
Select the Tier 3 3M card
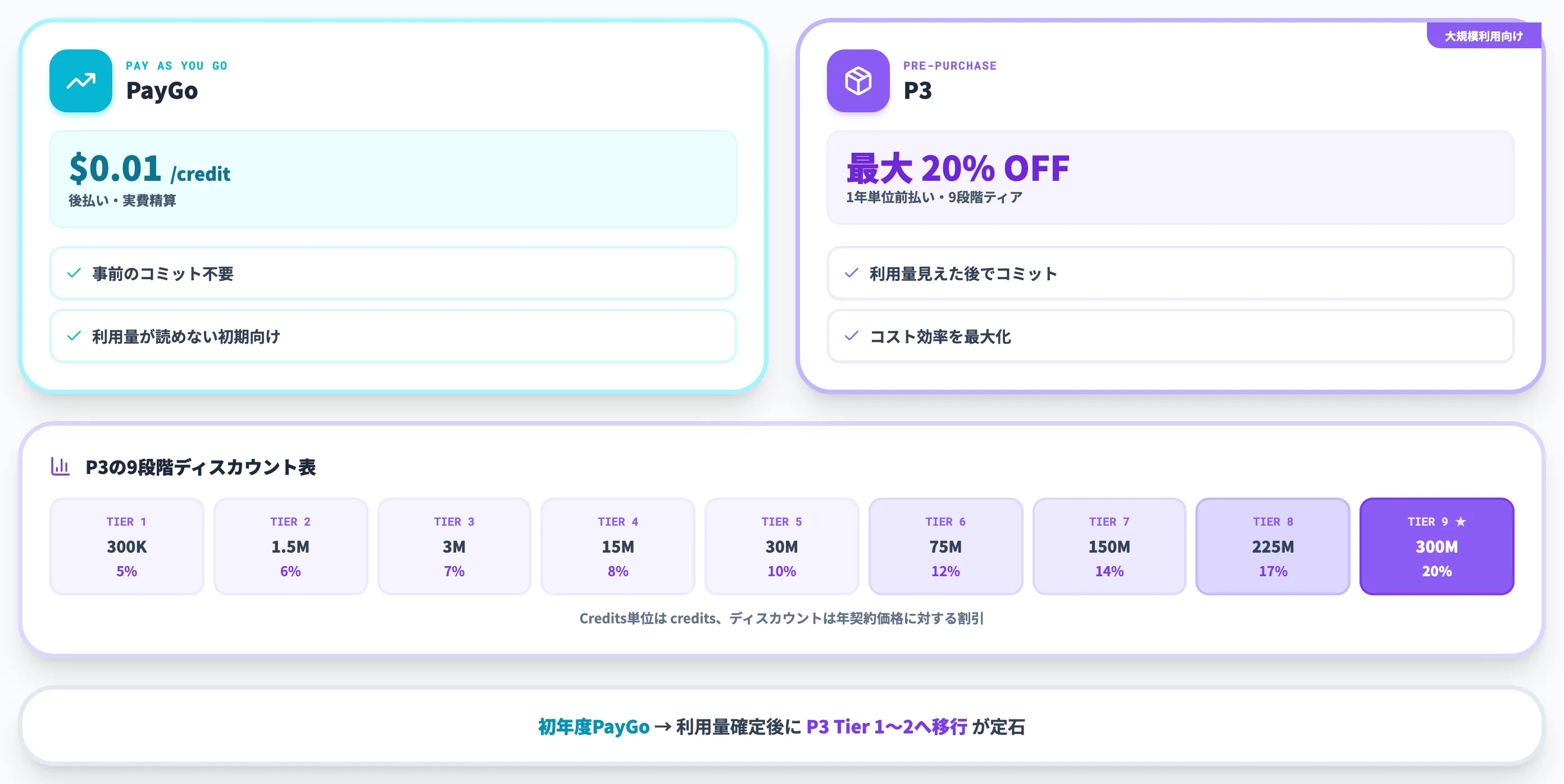coord(454,546)
